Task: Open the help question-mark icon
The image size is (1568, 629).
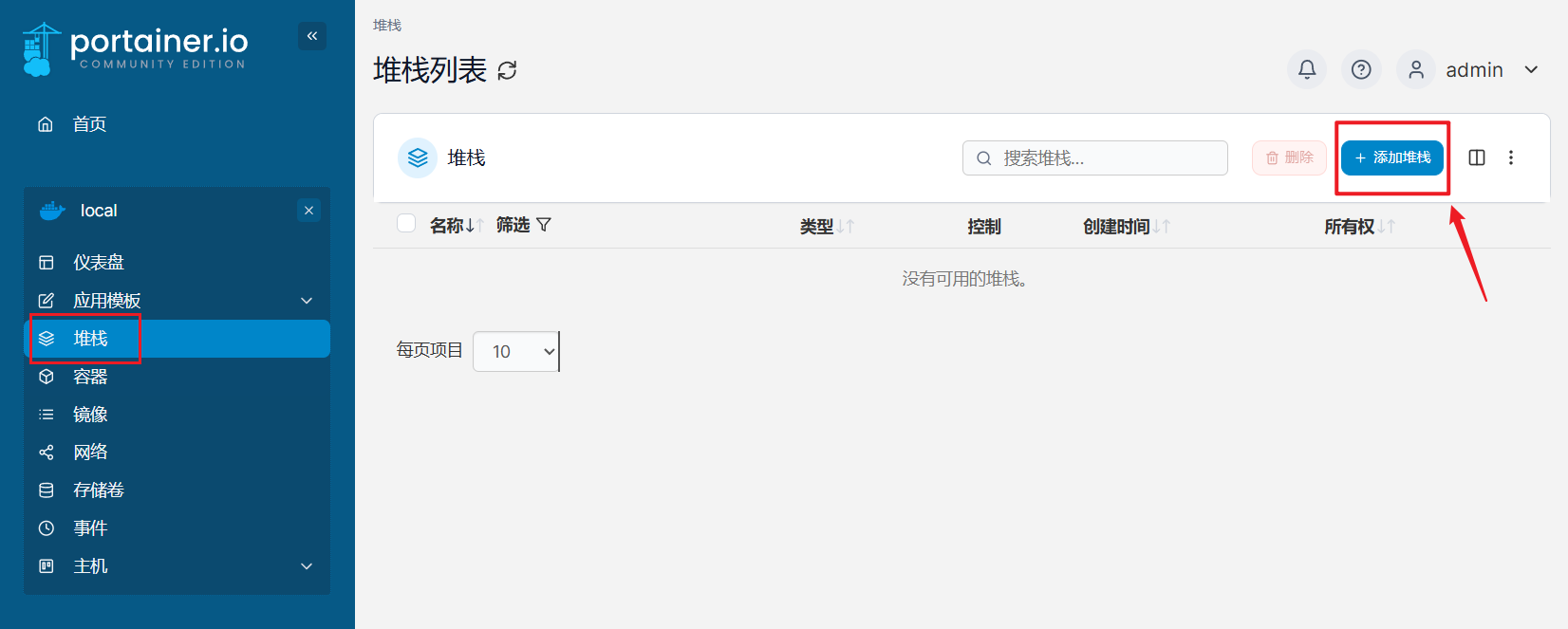Action: point(1361,69)
